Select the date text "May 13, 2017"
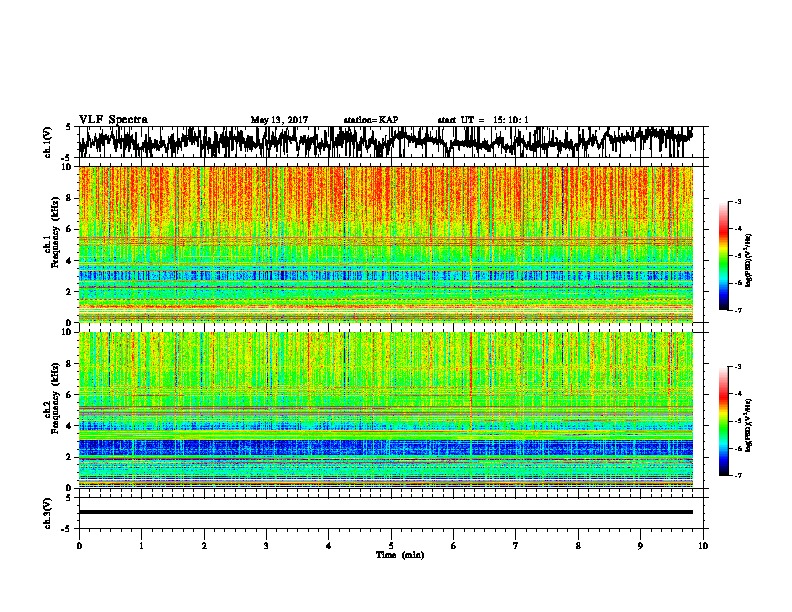This screenshot has height=612, width=792. coord(279,120)
